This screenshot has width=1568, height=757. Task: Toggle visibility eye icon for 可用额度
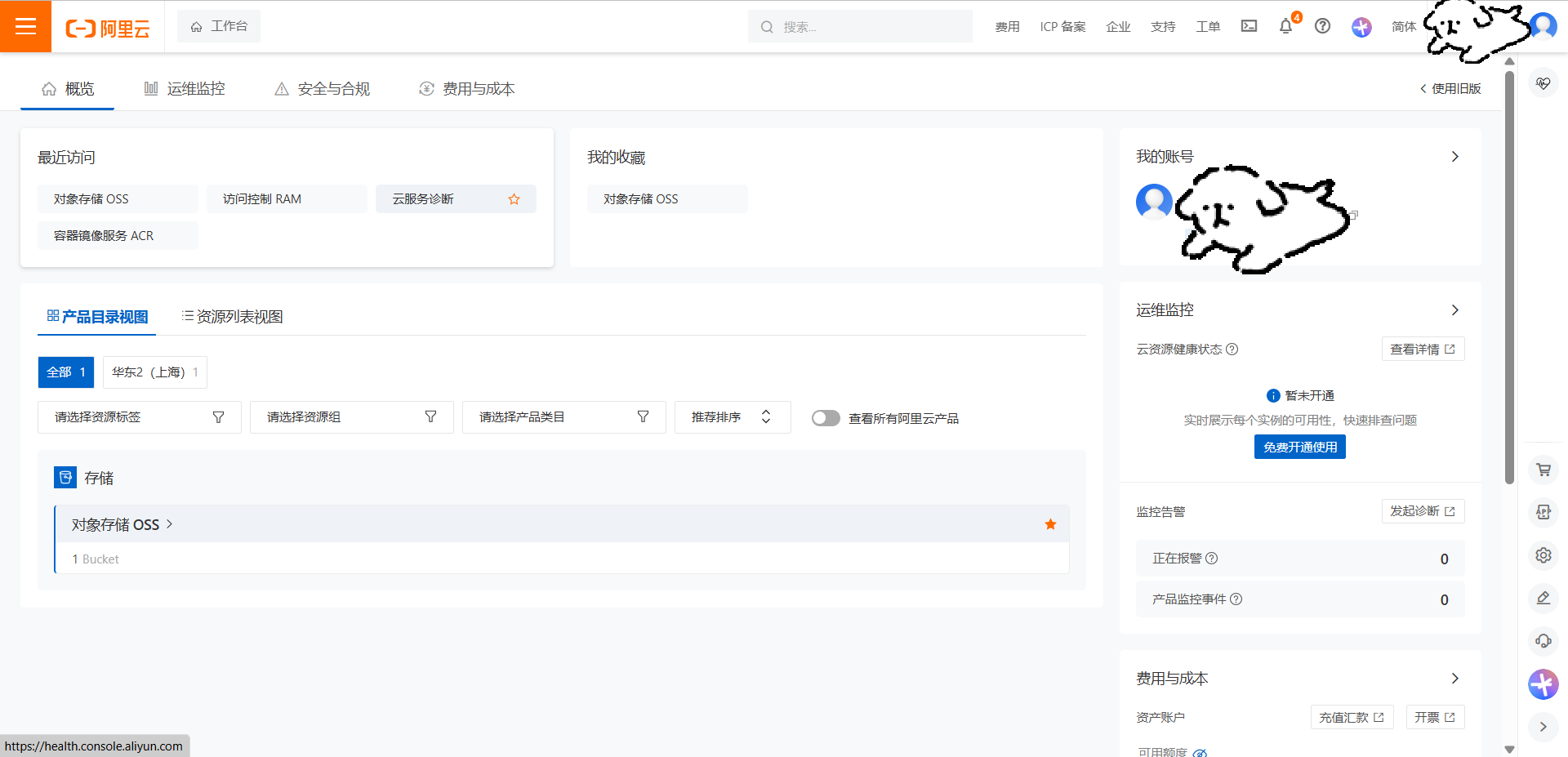coord(1200,753)
